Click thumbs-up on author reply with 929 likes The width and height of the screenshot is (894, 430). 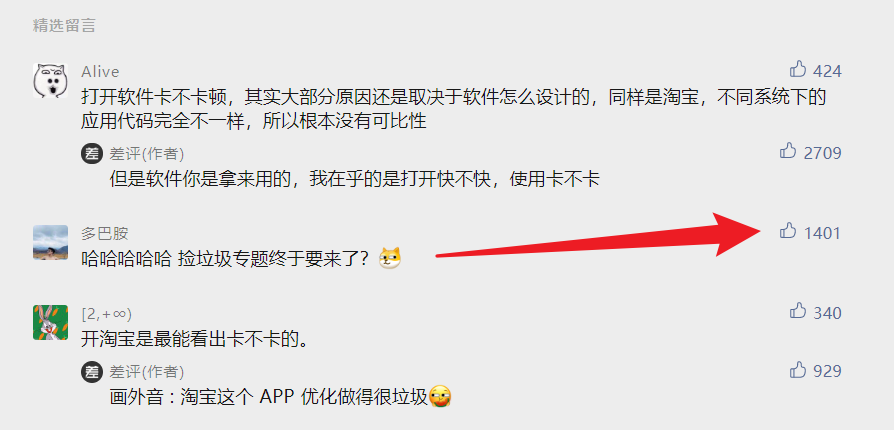[x=798, y=370]
